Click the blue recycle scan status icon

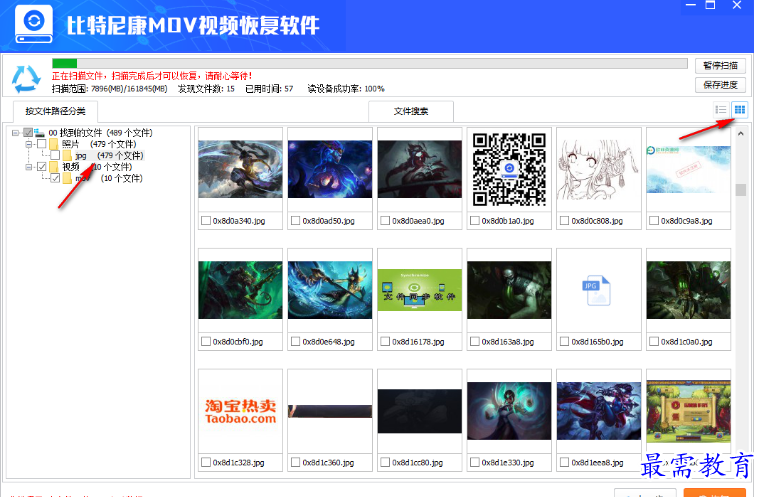coord(26,79)
